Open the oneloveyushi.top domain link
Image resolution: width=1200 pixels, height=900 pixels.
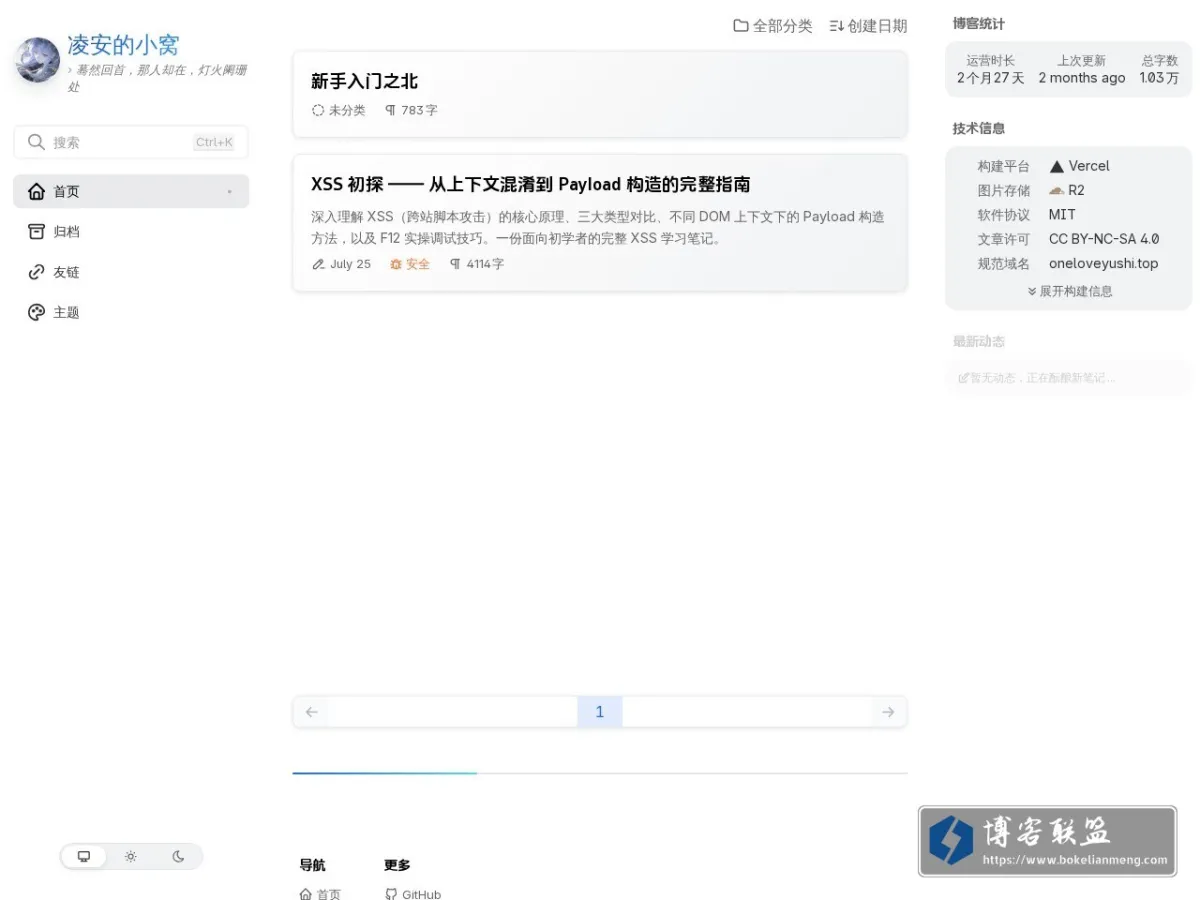pos(1103,264)
